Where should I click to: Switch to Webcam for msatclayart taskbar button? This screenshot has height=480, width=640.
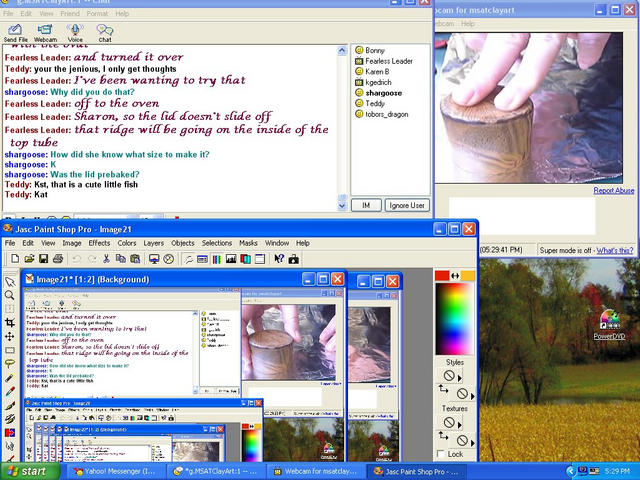point(316,471)
